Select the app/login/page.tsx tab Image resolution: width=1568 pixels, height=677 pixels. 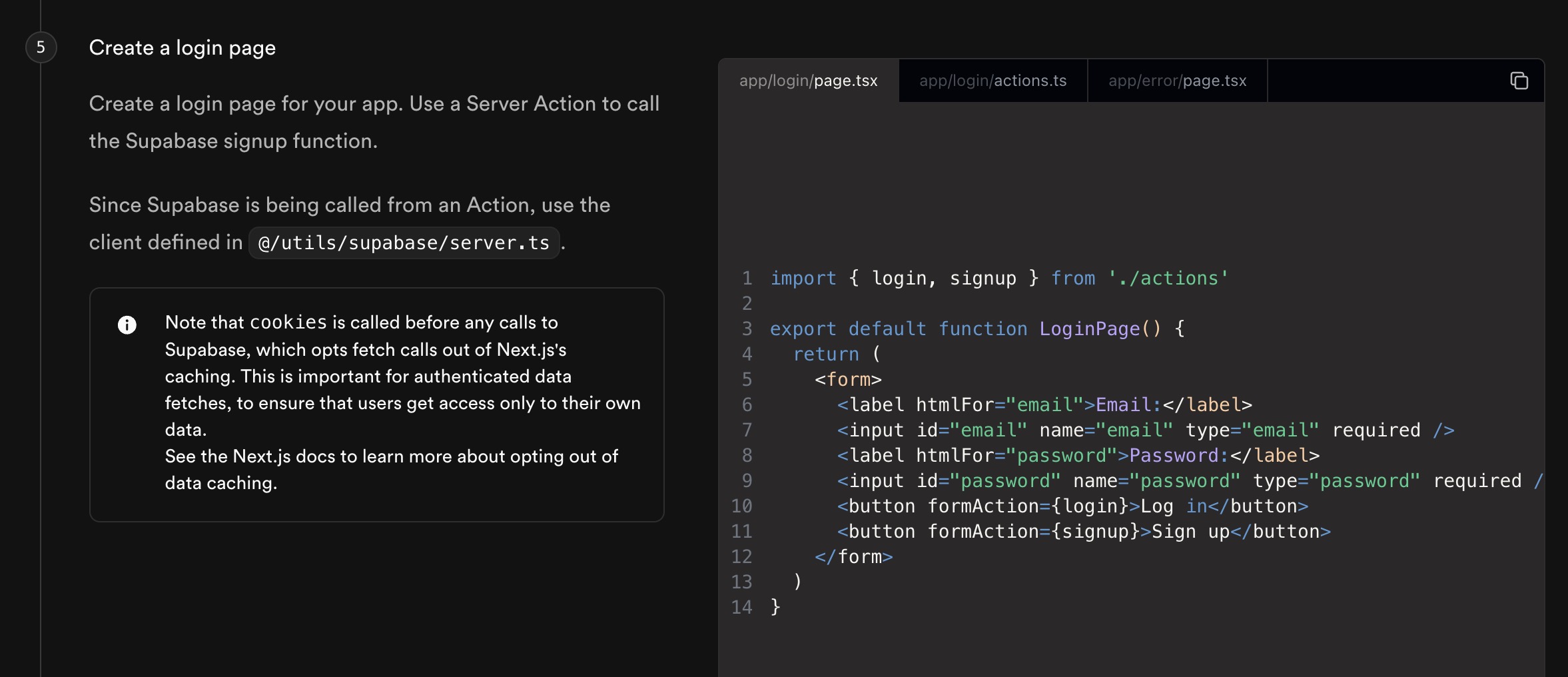pos(808,81)
